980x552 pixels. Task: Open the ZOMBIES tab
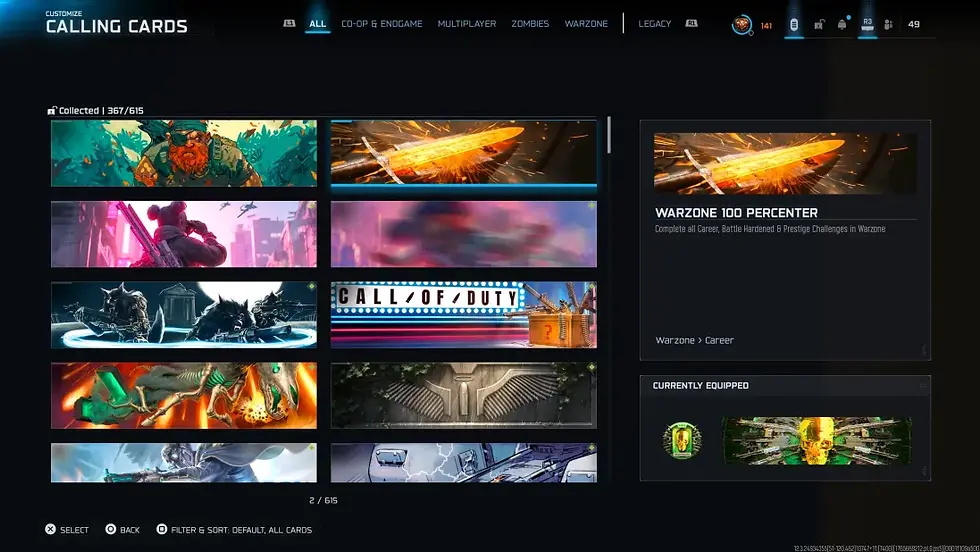[x=530, y=24]
